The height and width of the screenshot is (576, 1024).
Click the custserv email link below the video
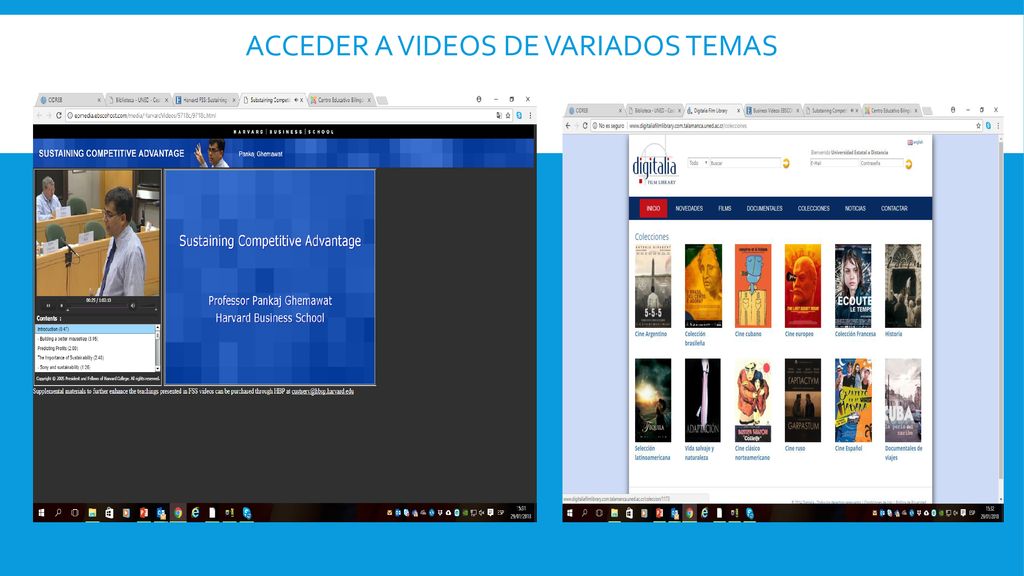[x=323, y=391]
